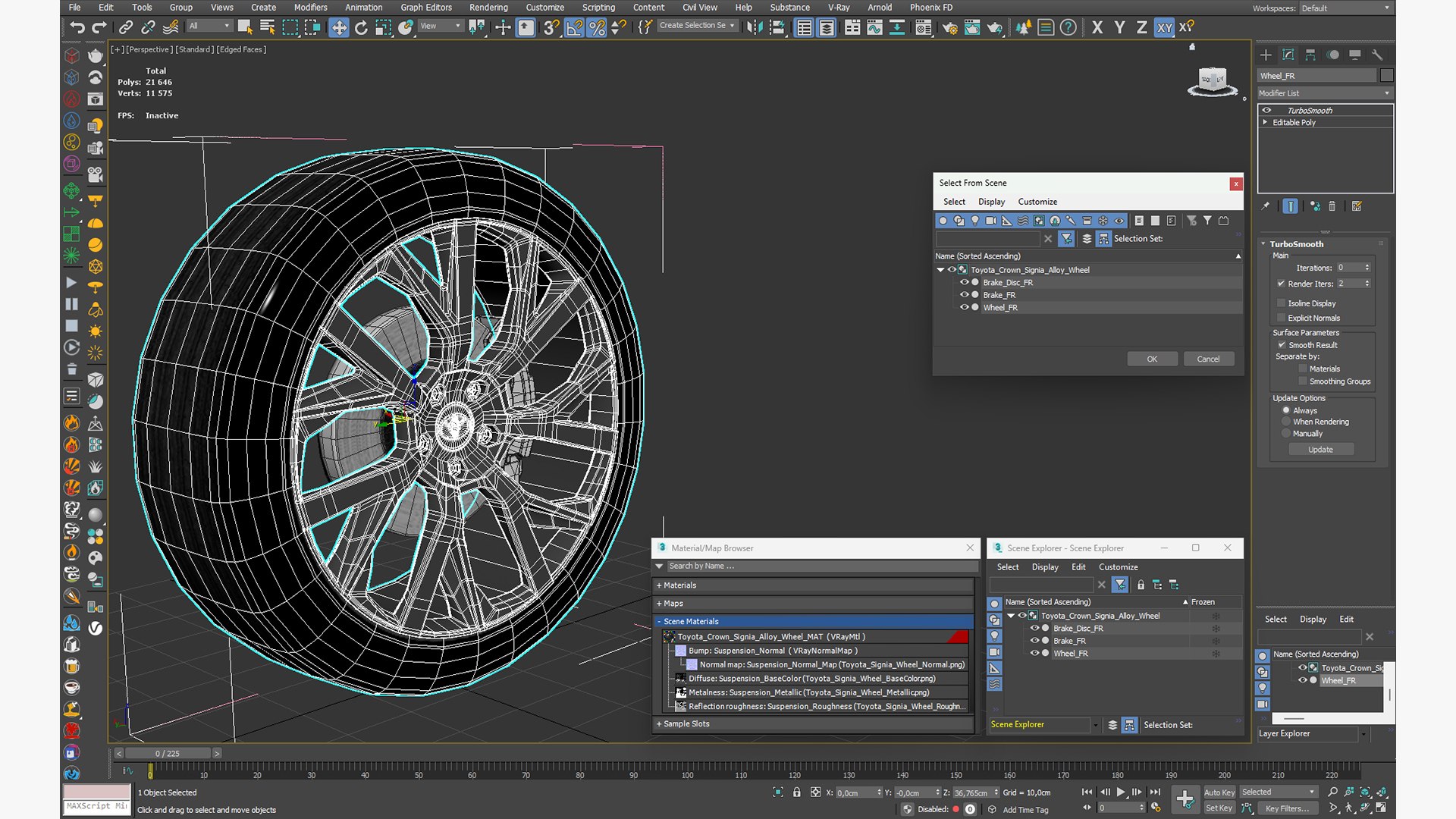Viewport: 1456px width, 819px height.
Task: Enable Separate by Smoothing Groups checkbox
Action: [1303, 381]
